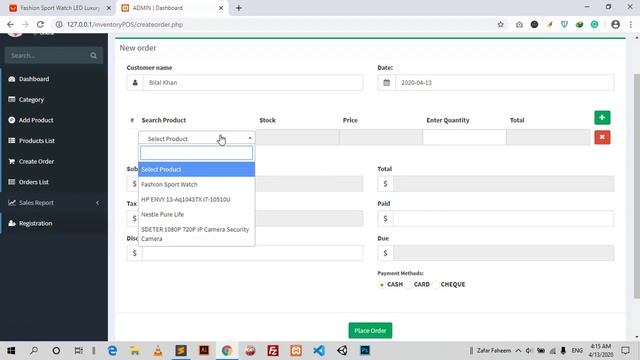Close the ADMIN Dashboard tab
The height and width of the screenshot is (360, 640).
click(x=221, y=8)
